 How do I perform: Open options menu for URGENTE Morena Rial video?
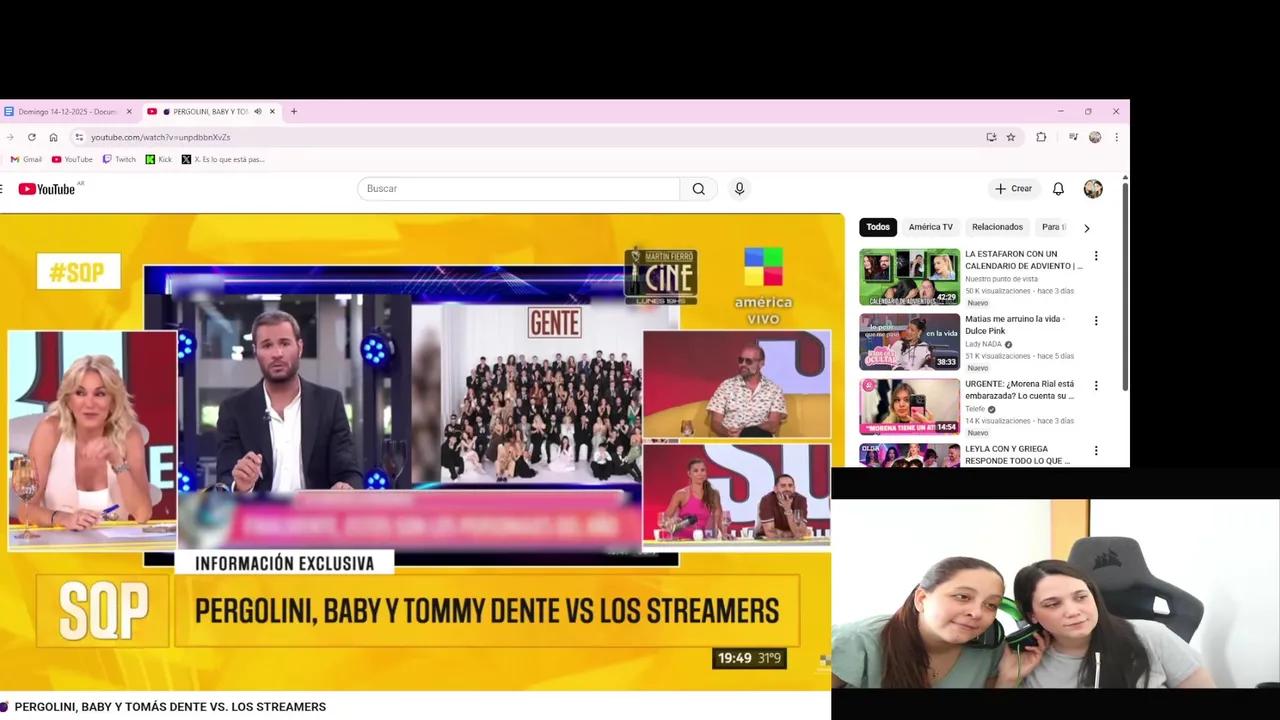(x=1096, y=386)
